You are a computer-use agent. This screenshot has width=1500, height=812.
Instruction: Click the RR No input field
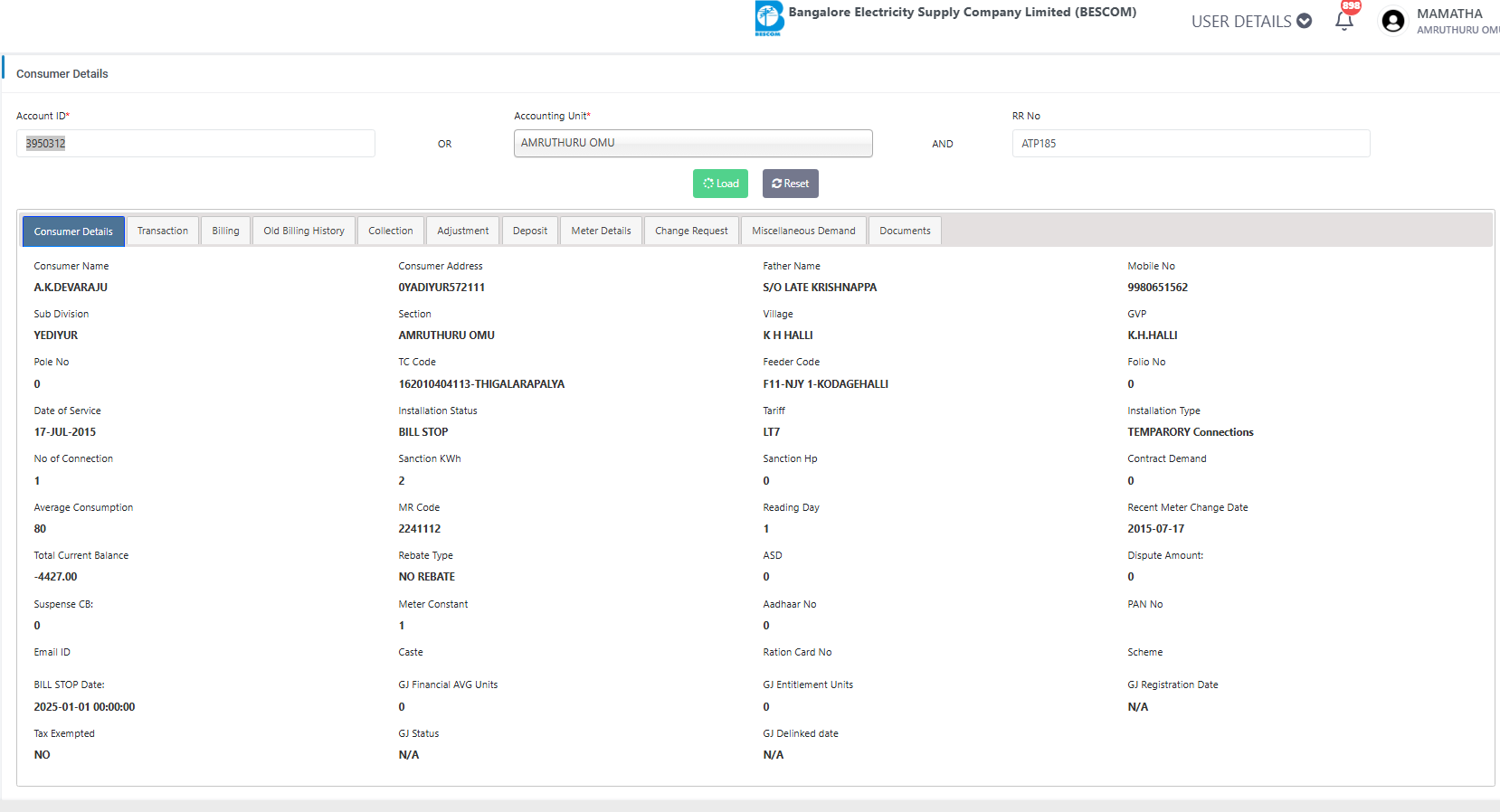coord(1191,143)
